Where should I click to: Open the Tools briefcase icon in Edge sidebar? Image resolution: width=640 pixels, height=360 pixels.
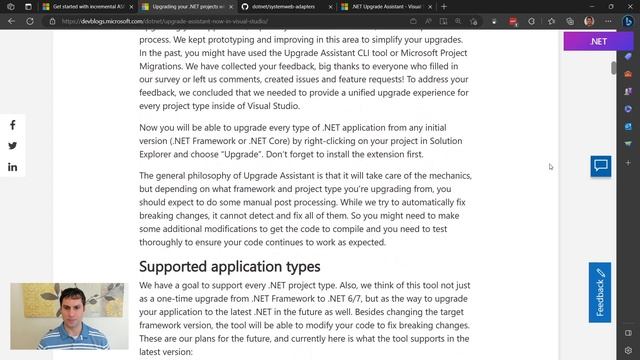pos(628,74)
